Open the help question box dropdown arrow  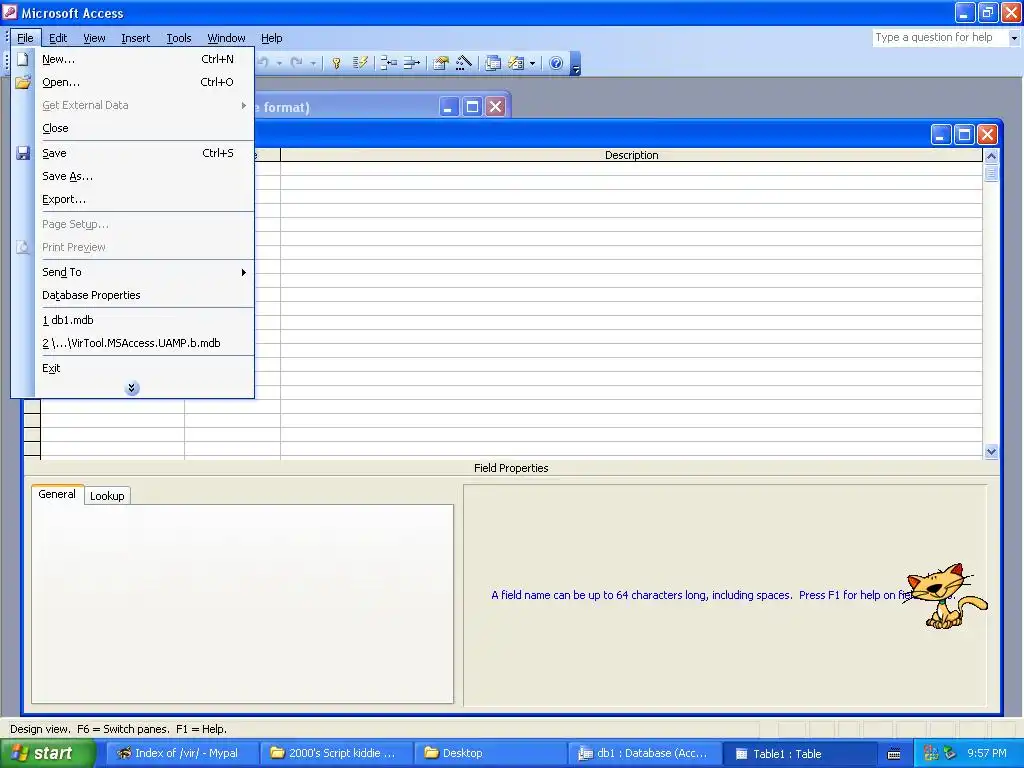click(1014, 38)
